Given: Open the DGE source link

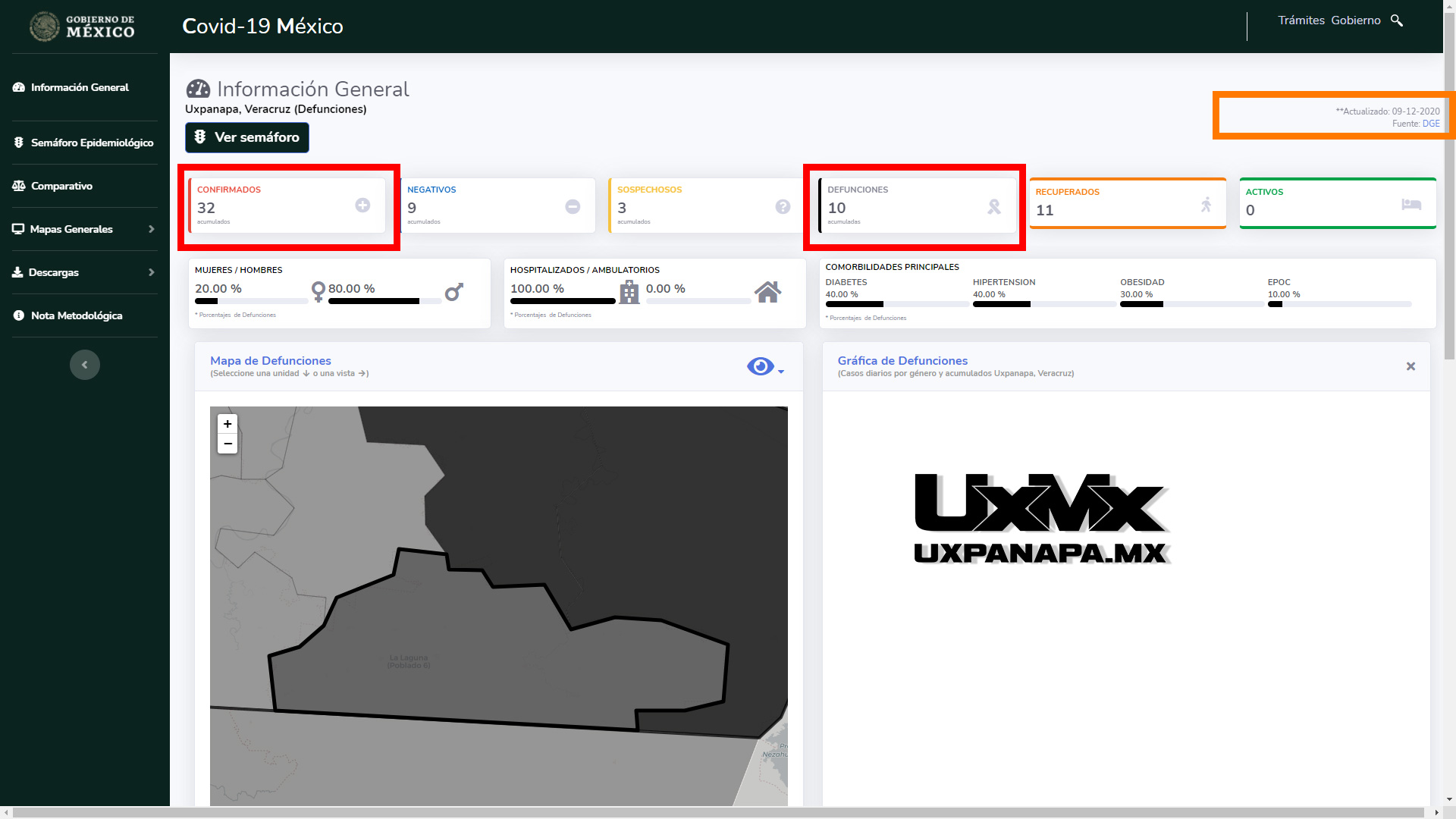Looking at the screenshot, I should [x=1431, y=124].
